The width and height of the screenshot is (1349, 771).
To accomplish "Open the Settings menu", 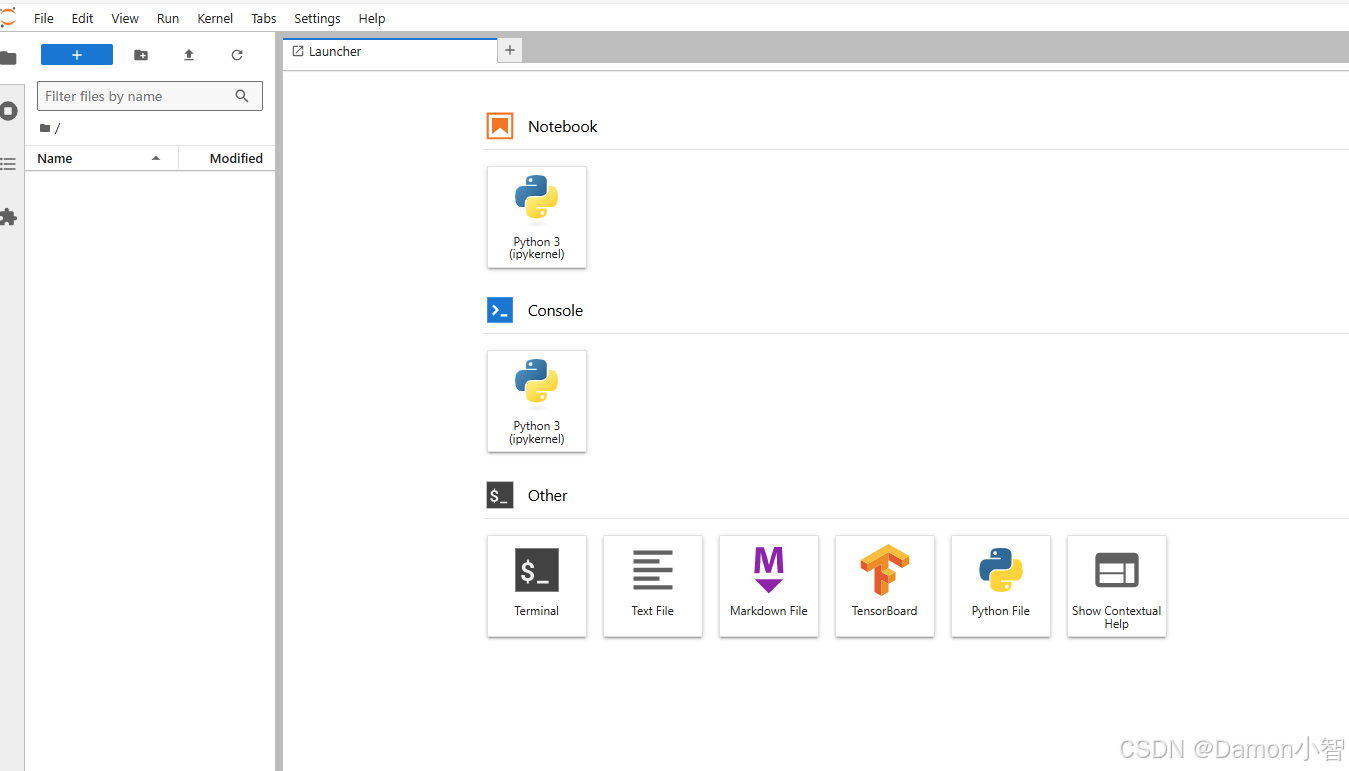I will (x=317, y=18).
